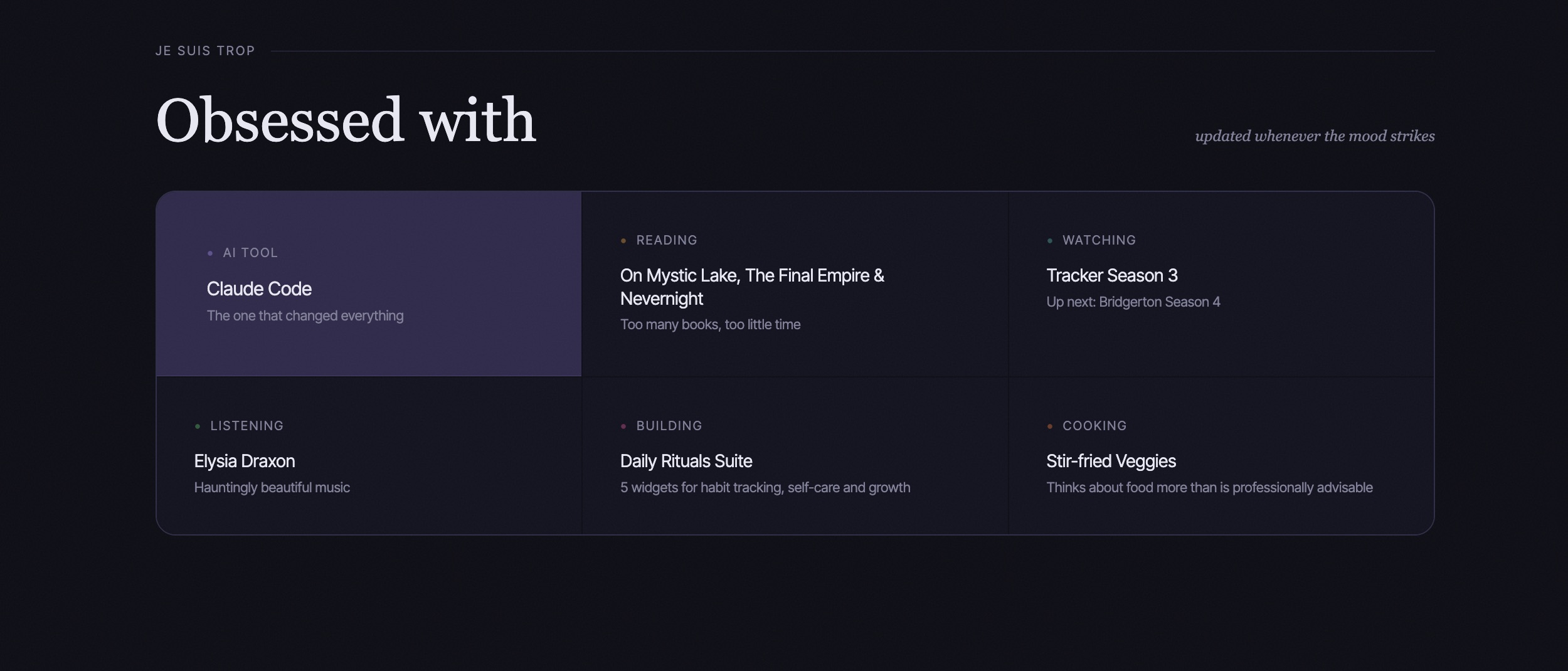Click 'Up next: Bridgerton Season 4' text
Screen dimensions: 1568x671
click(1133, 302)
